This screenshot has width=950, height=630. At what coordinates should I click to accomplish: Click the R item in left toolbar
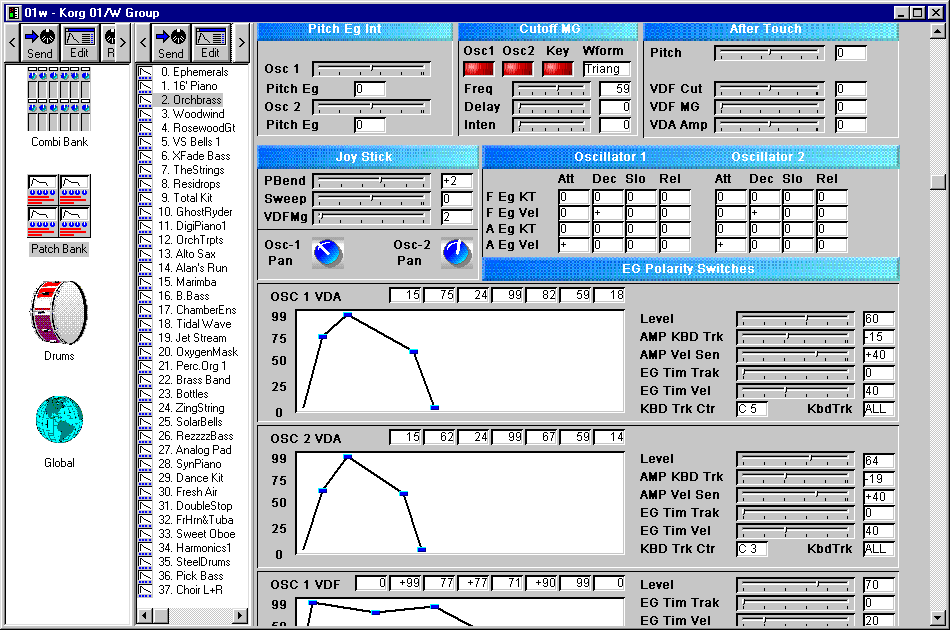[x=110, y=43]
